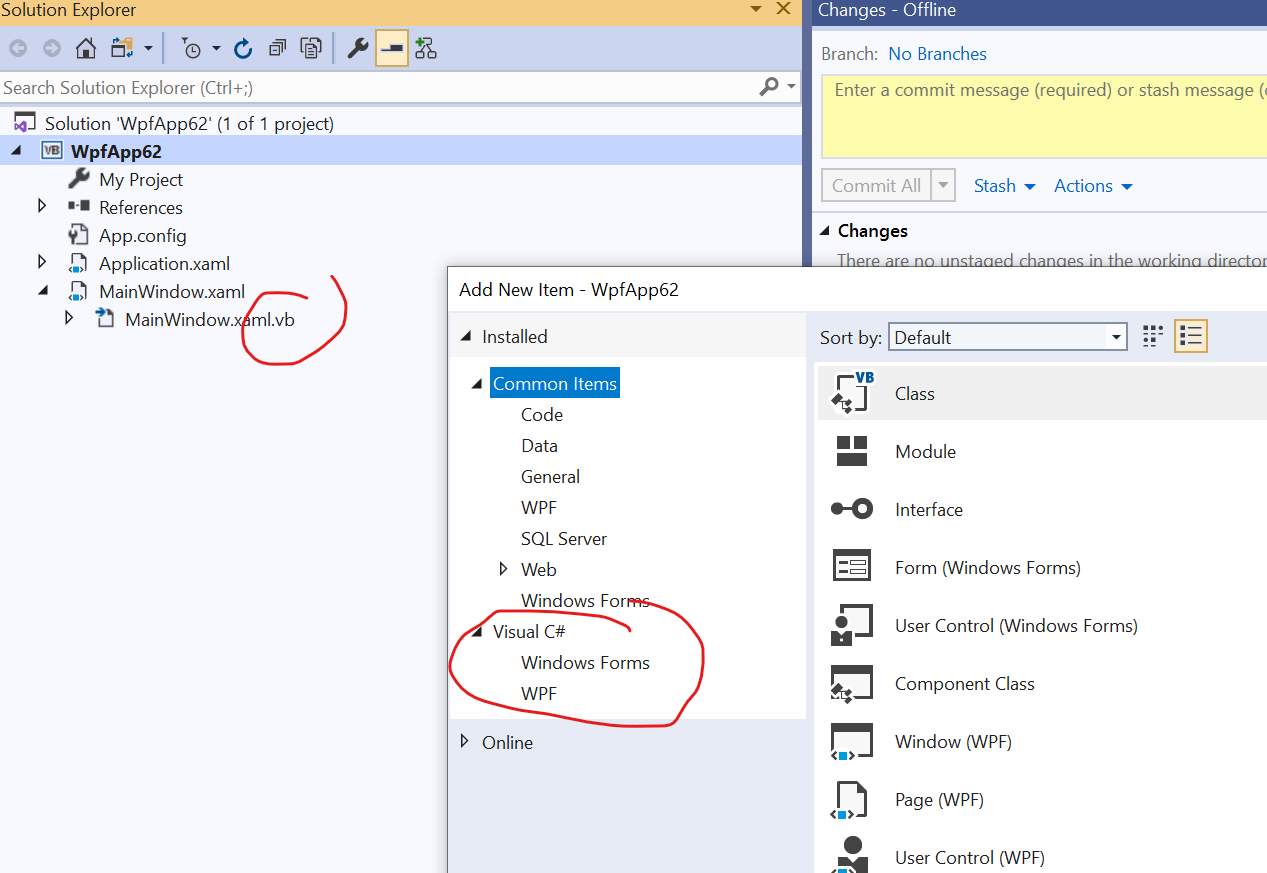Collapse the Changes section header
This screenshot has height=873, width=1267.
tap(826, 231)
